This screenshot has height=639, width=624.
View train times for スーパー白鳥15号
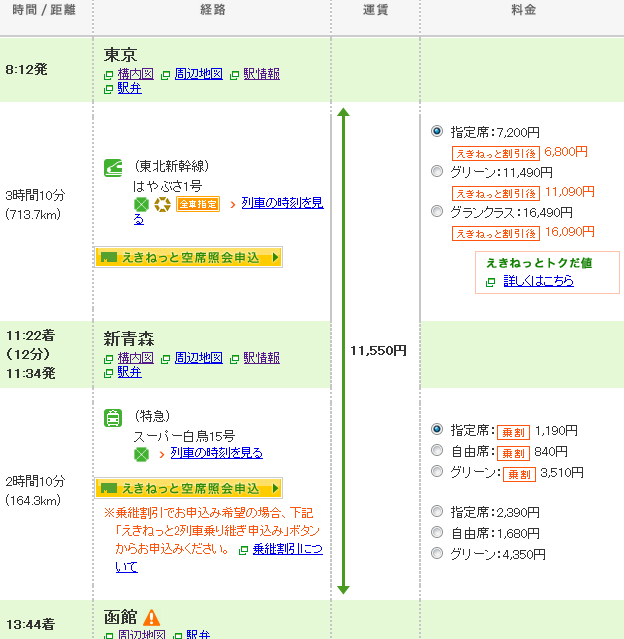(x=216, y=453)
